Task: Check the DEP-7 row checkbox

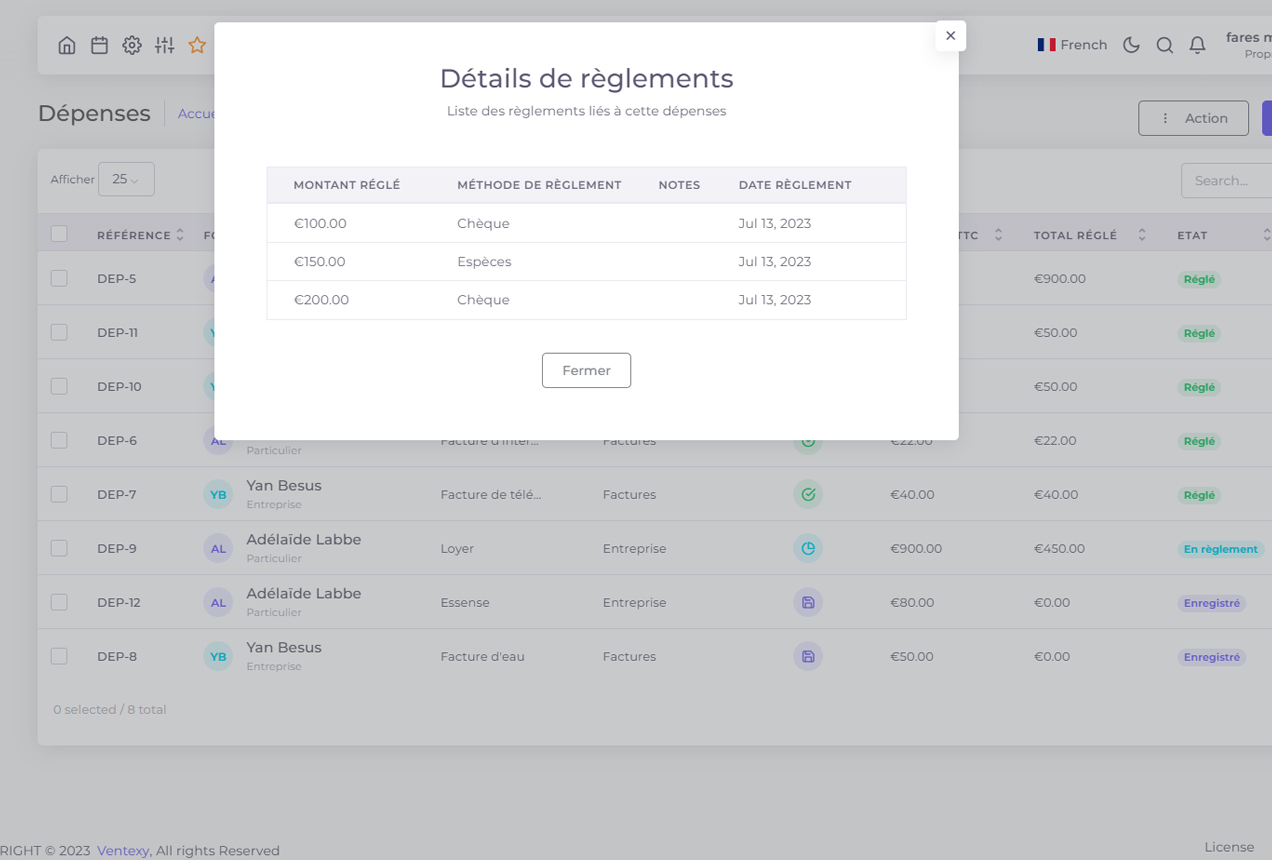Action: coord(59,494)
